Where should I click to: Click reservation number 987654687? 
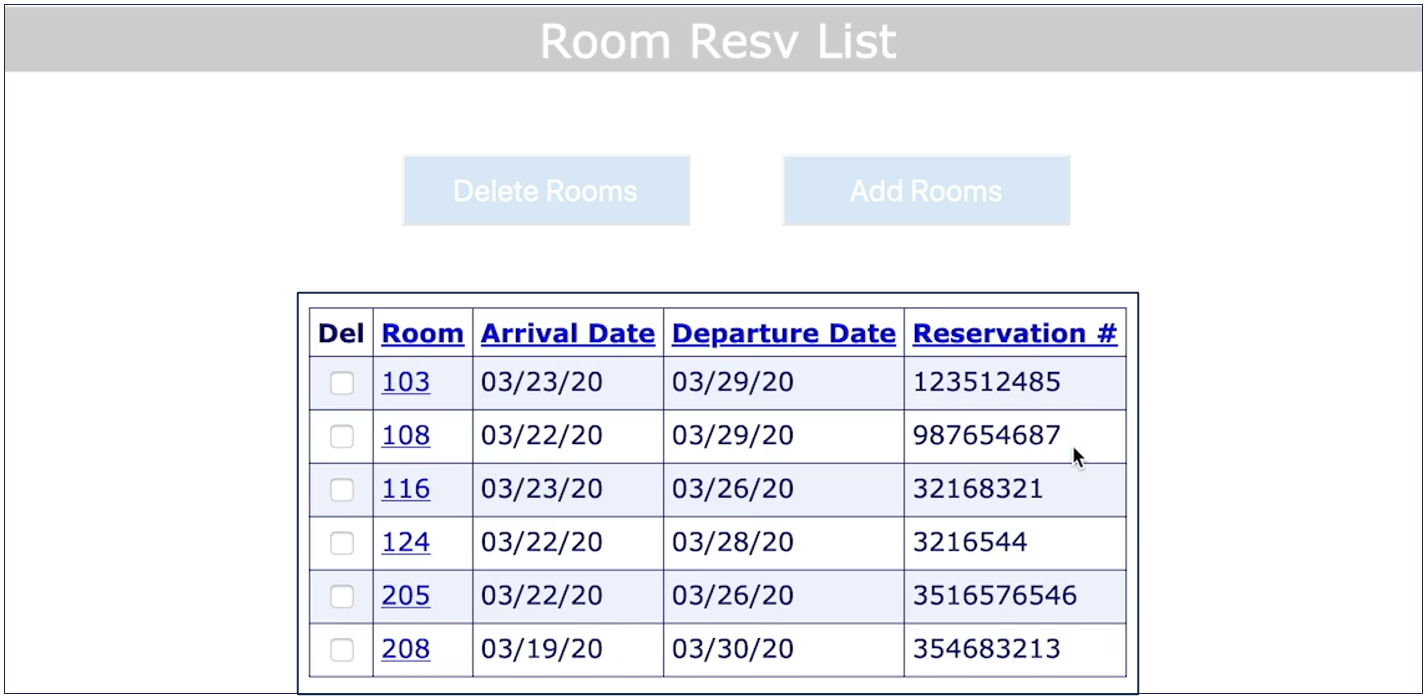tap(986, 436)
